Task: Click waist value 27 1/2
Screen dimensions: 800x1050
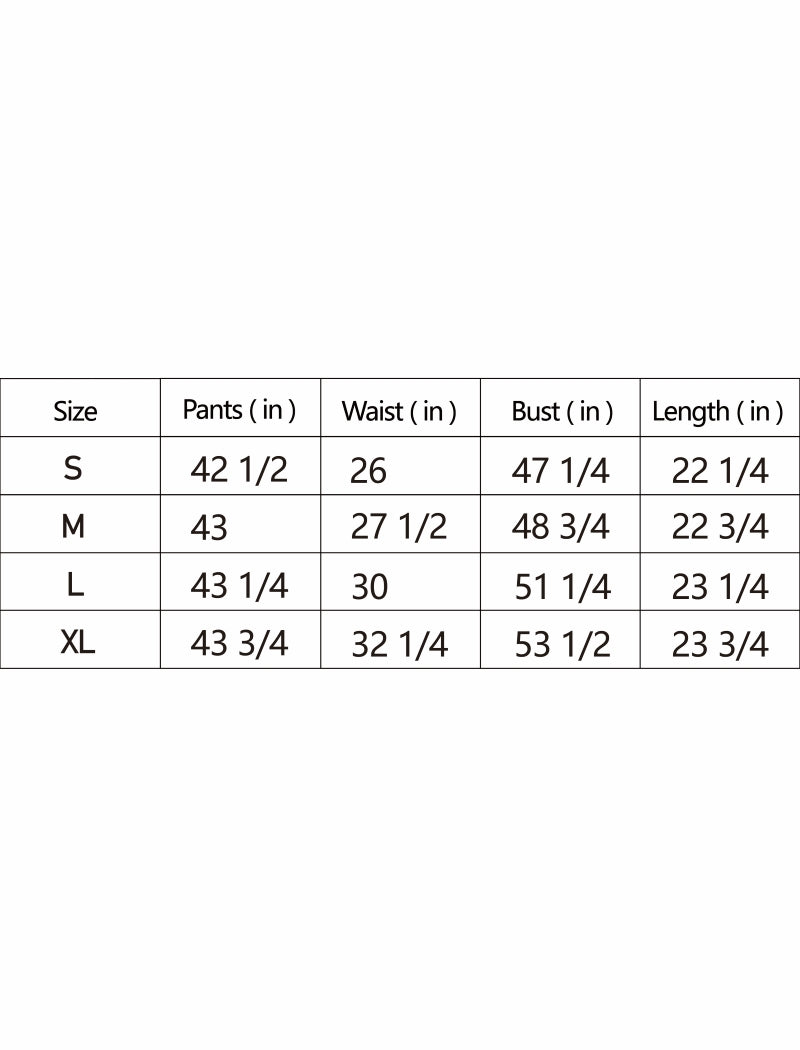Action: [x=399, y=527]
